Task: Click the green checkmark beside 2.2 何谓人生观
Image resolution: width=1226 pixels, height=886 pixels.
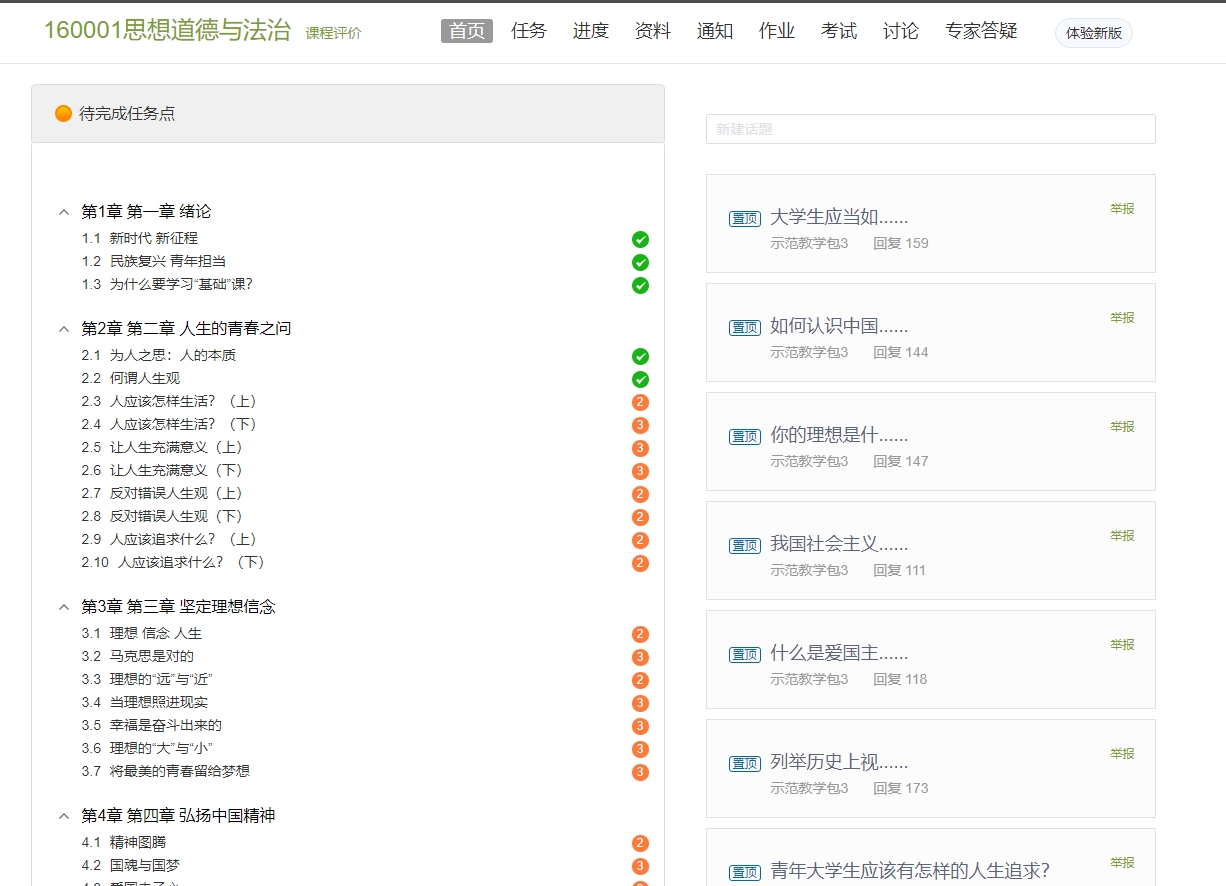Action: 640,380
